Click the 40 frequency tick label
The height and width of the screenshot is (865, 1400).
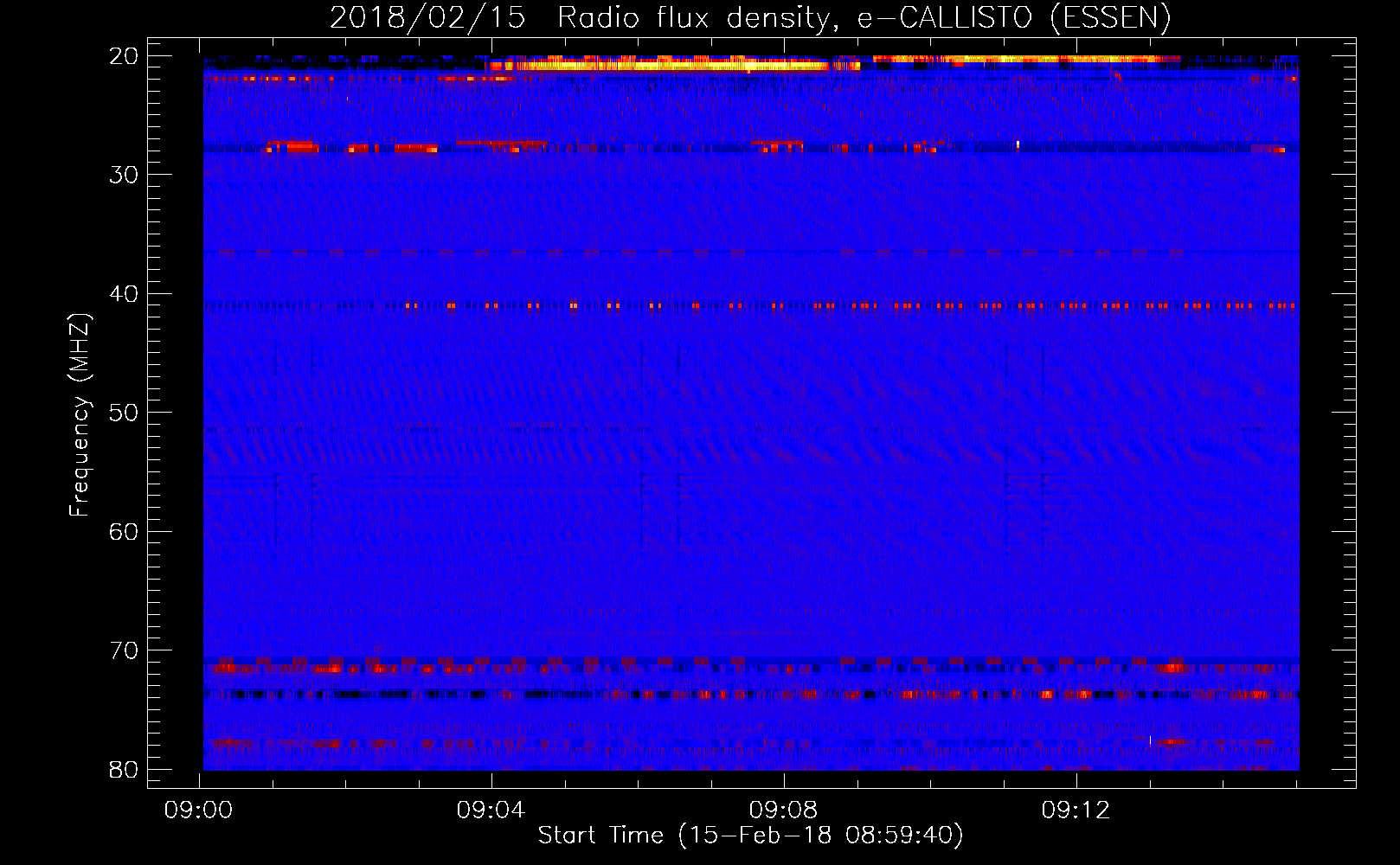point(124,294)
